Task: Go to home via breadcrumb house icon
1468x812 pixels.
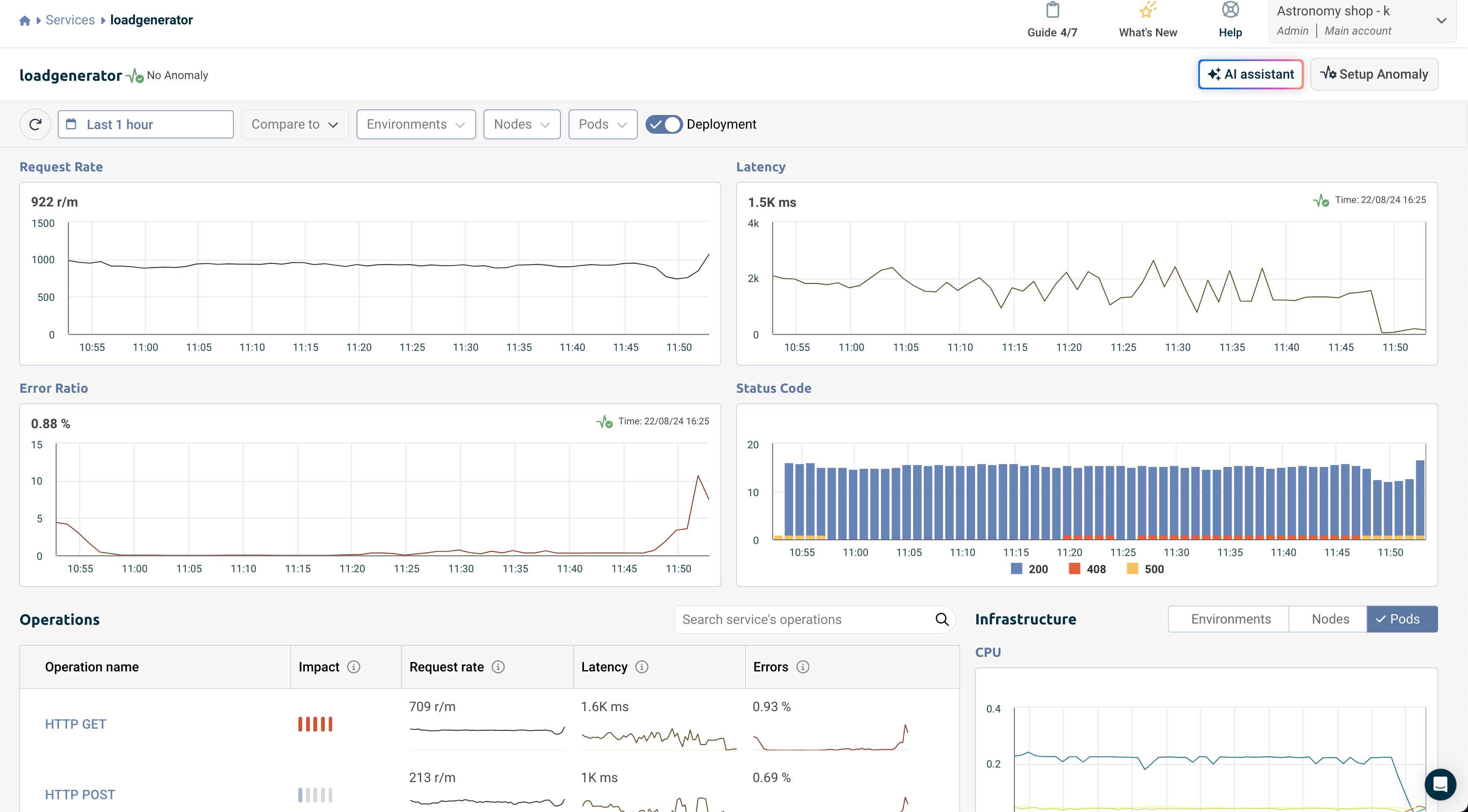Action: click(x=24, y=21)
